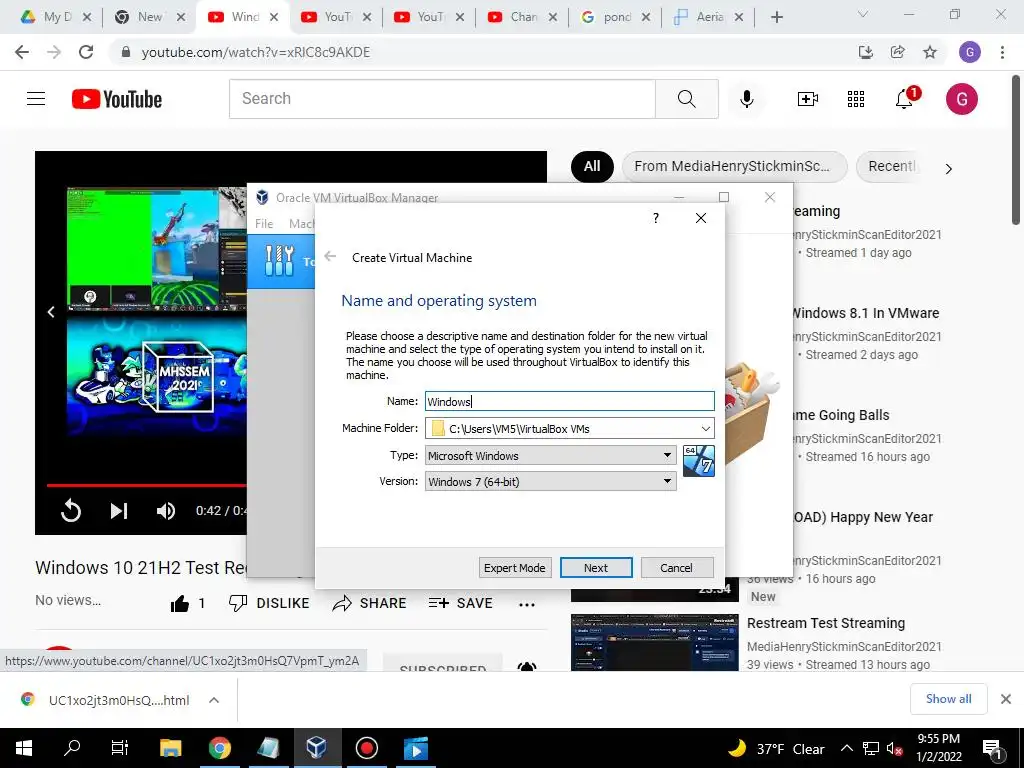Open File Explorer from the taskbar
Viewport: 1024px width, 768px height.
coord(170,748)
